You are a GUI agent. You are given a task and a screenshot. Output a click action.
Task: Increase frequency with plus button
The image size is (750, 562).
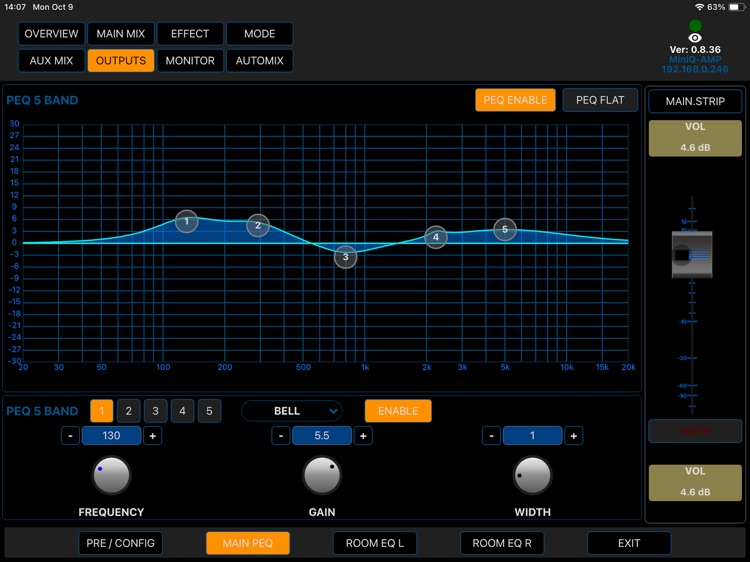(153, 436)
